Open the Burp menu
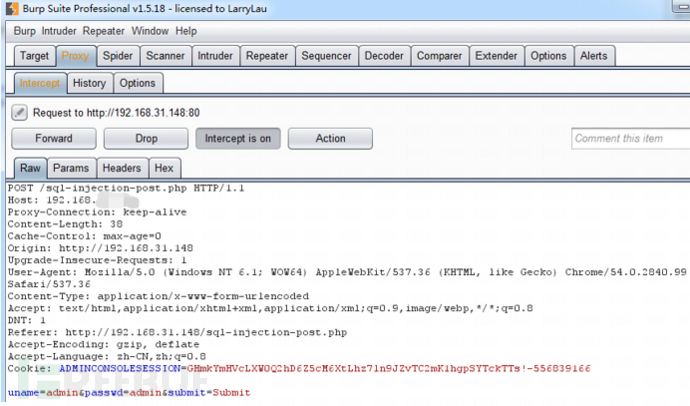Image resolution: width=690 pixels, height=406 pixels. click(25, 31)
